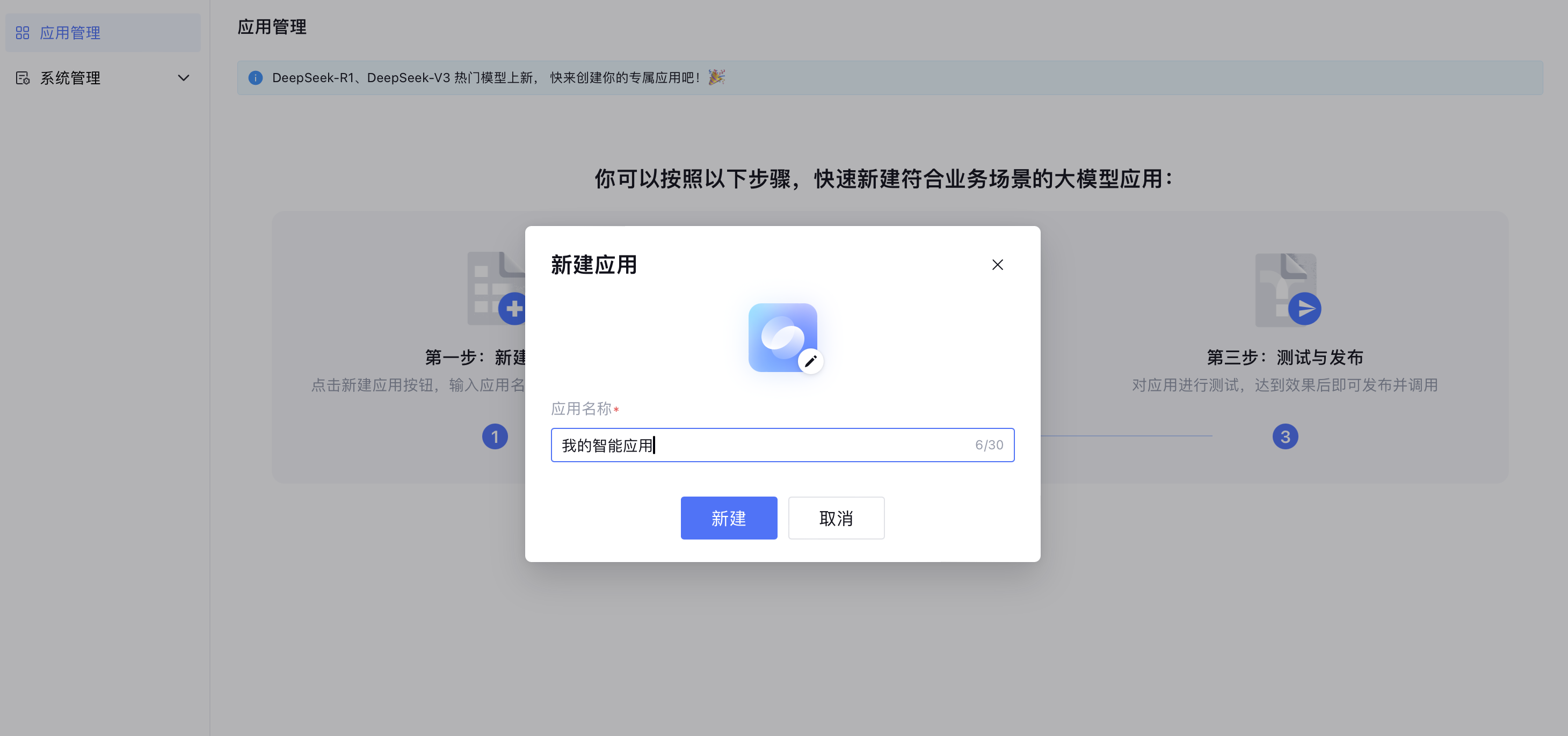Click the 应用名称 input field

coord(761,445)
